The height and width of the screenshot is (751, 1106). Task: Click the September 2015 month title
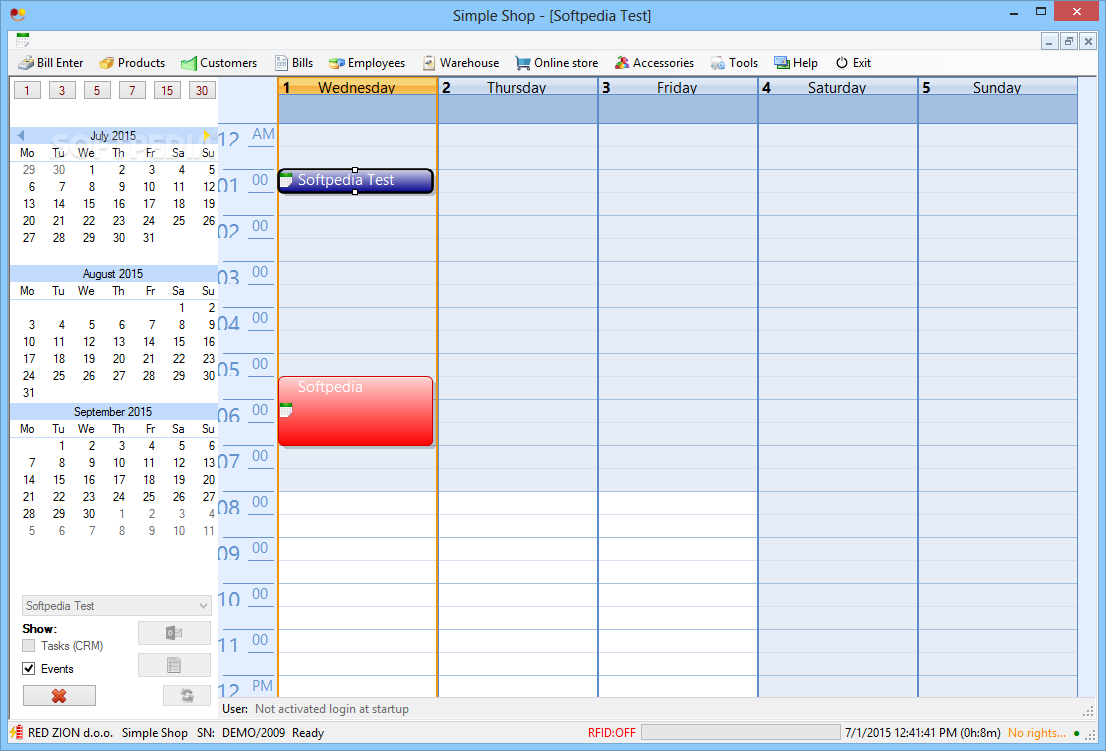pos(113,412)
